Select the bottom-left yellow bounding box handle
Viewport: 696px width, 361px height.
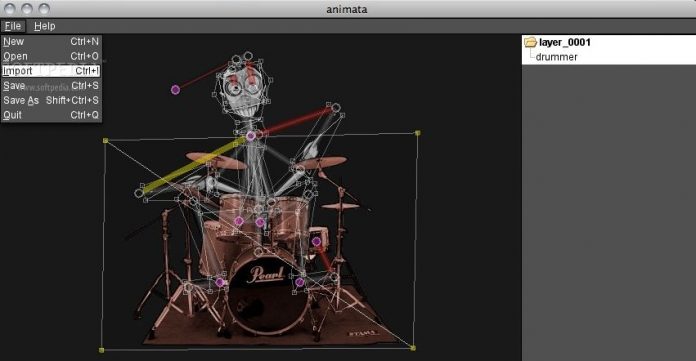pos(101,350)
